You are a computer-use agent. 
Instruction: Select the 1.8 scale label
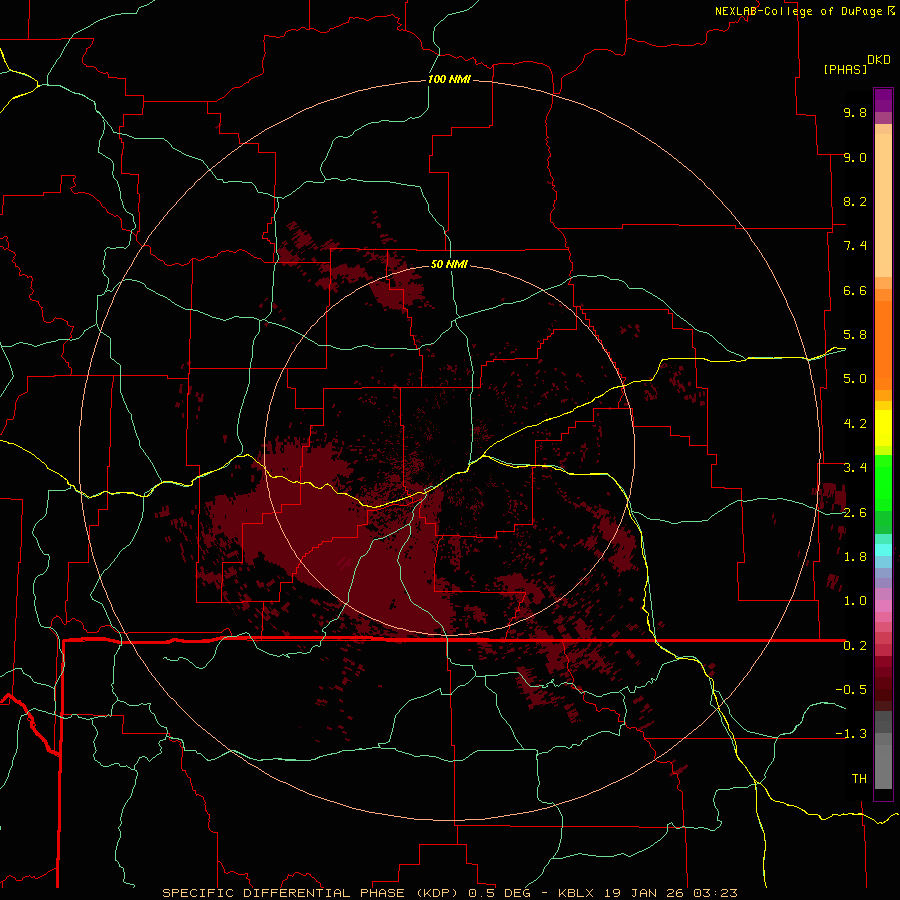pos(855,557)
